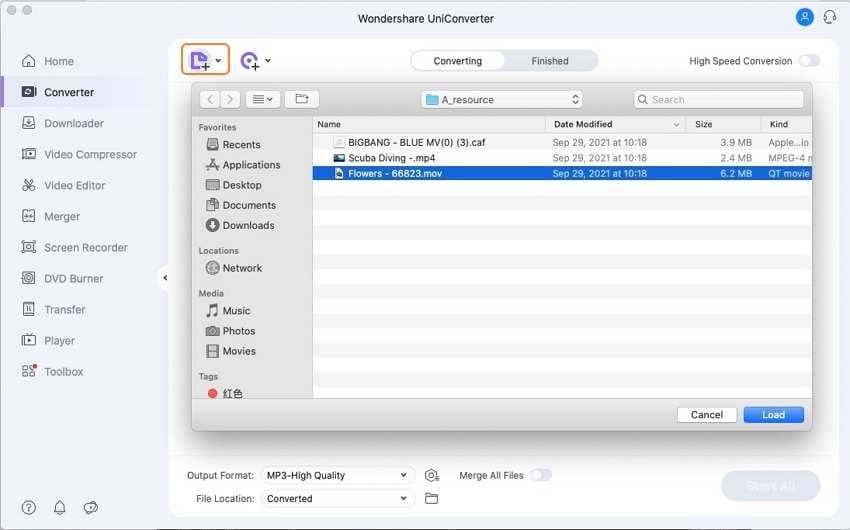Click the Start All button
The width and height of the screenshot is (850, 530).
770,486
